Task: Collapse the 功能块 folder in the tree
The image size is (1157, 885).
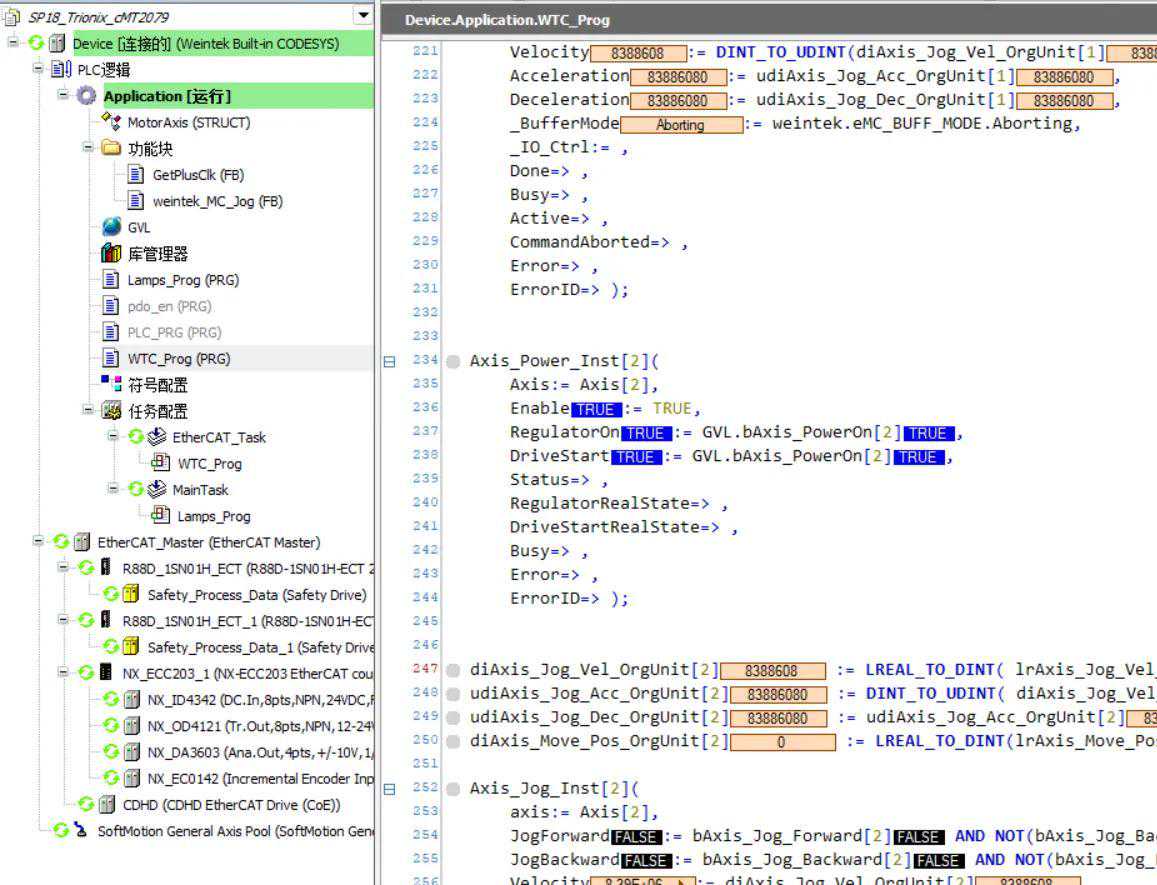Action: pos(88,148)
